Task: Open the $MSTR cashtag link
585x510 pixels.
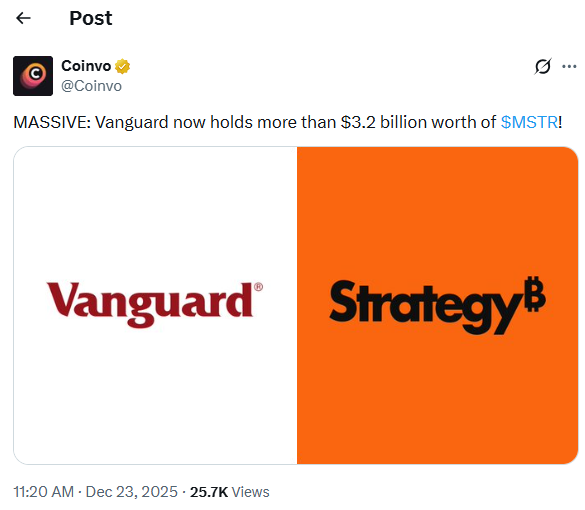Action: tap(529, 122)
